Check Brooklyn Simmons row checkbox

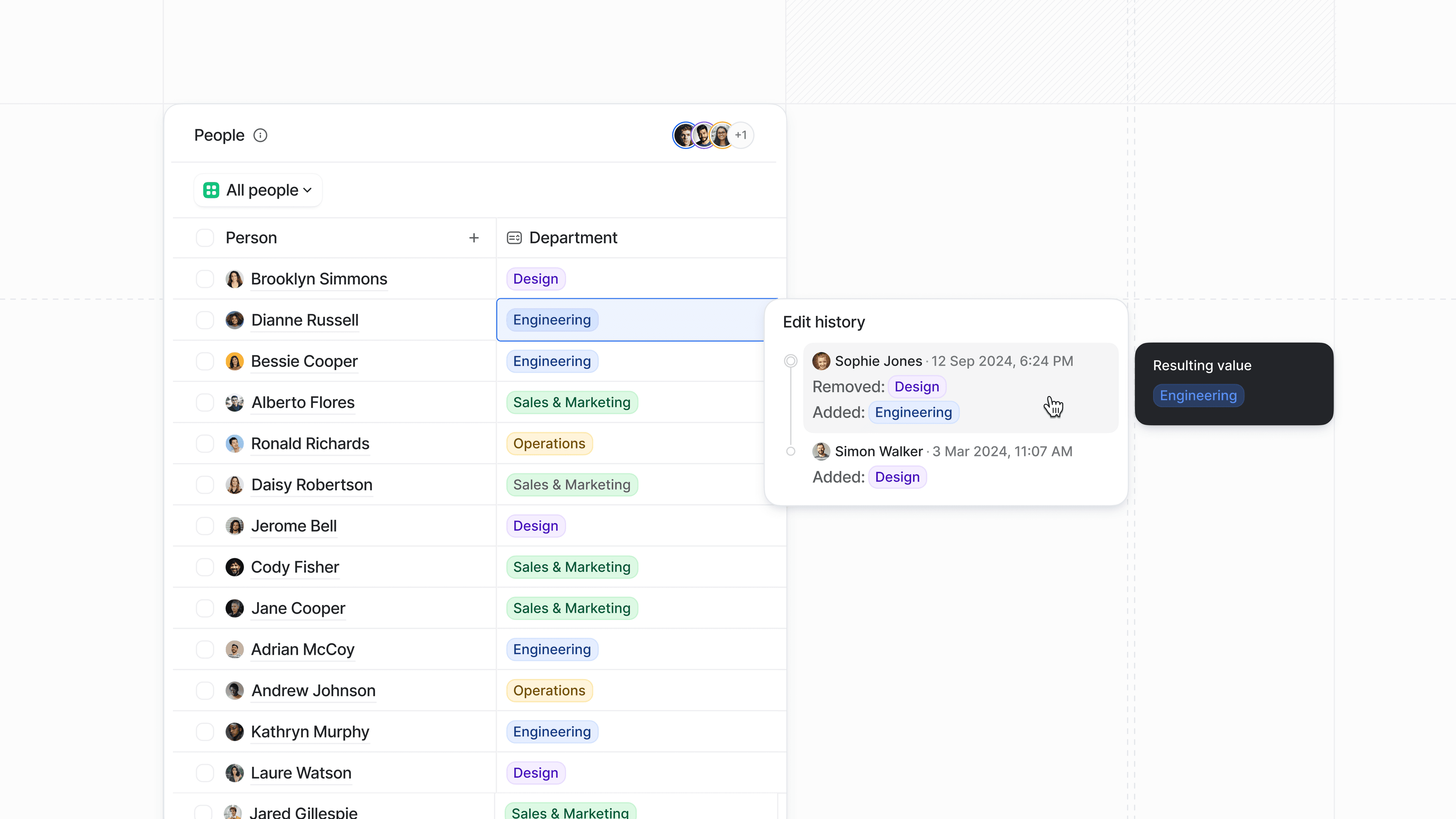pyautogui.click(x=205, y=279)
